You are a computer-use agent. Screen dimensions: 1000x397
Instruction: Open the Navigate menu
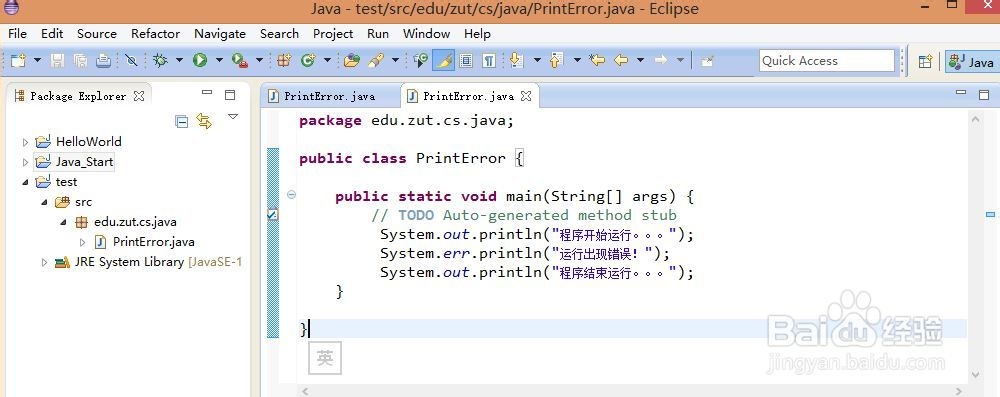pos(220,34)
